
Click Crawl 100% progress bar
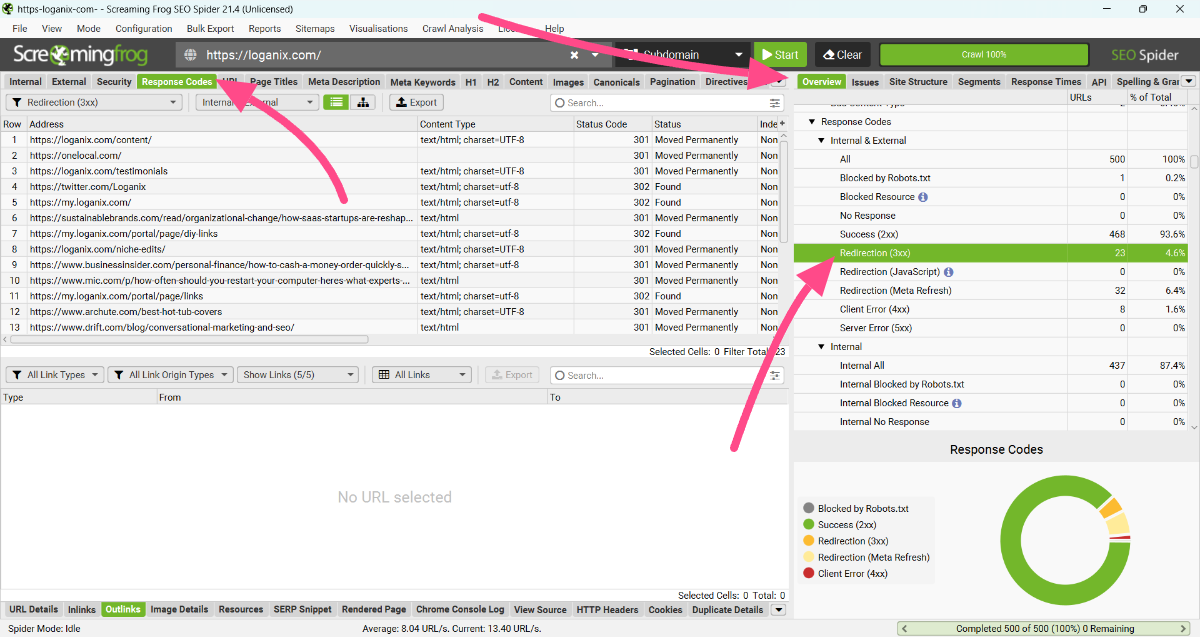[984, 55]
